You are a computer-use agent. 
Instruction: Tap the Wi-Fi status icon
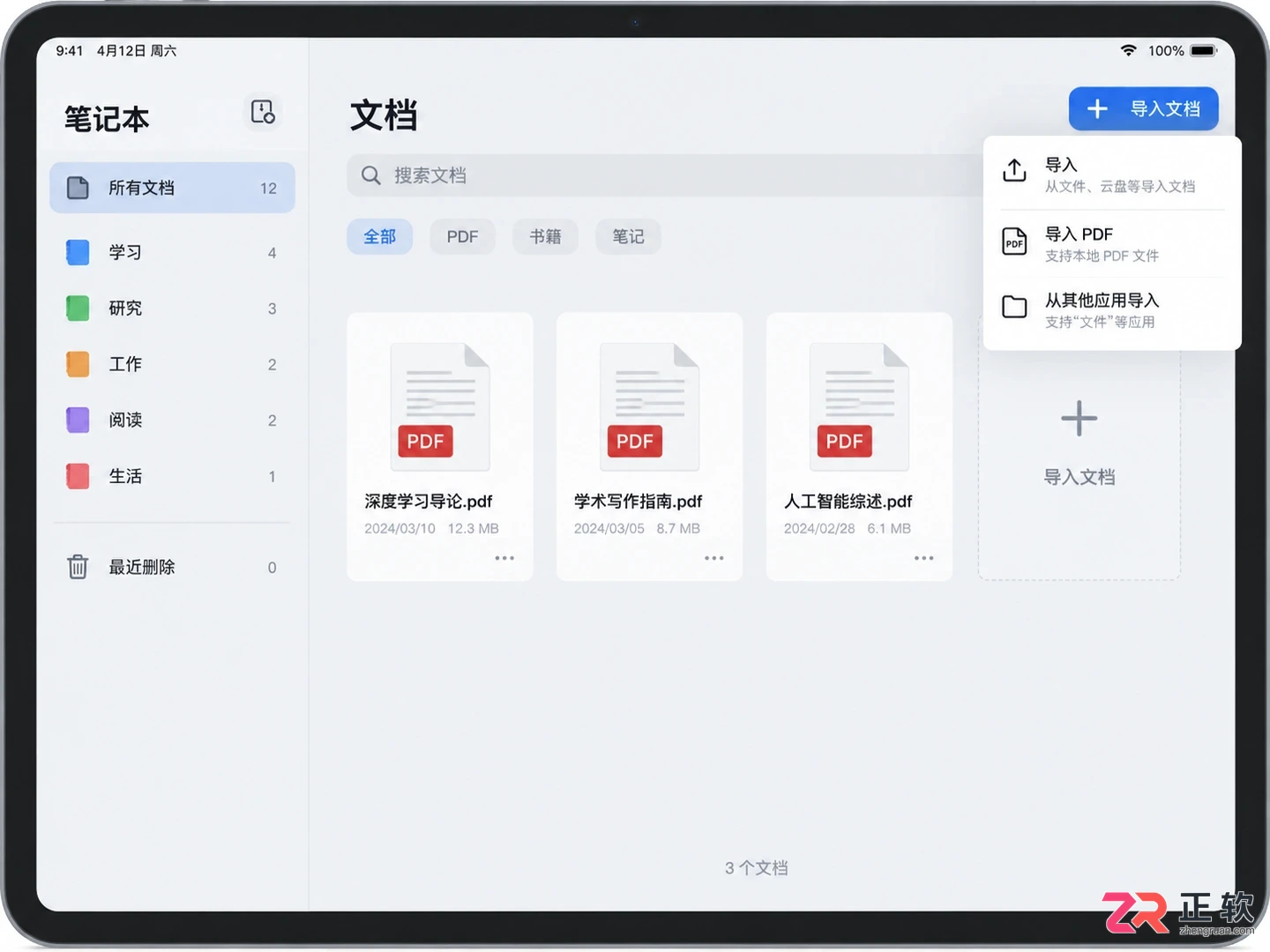point(1128,50)
